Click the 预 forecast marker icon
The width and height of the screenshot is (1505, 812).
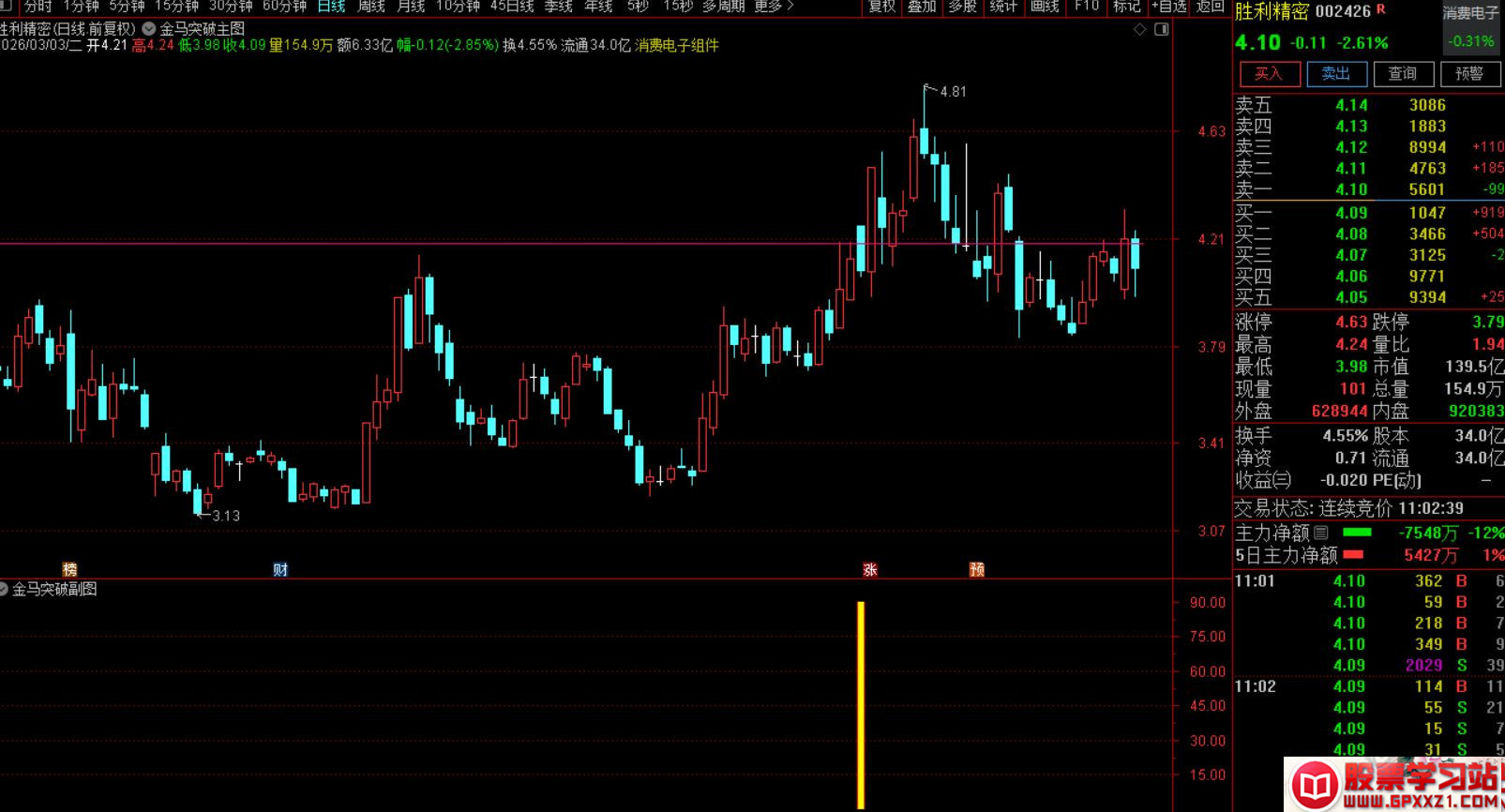coord(977,569)
